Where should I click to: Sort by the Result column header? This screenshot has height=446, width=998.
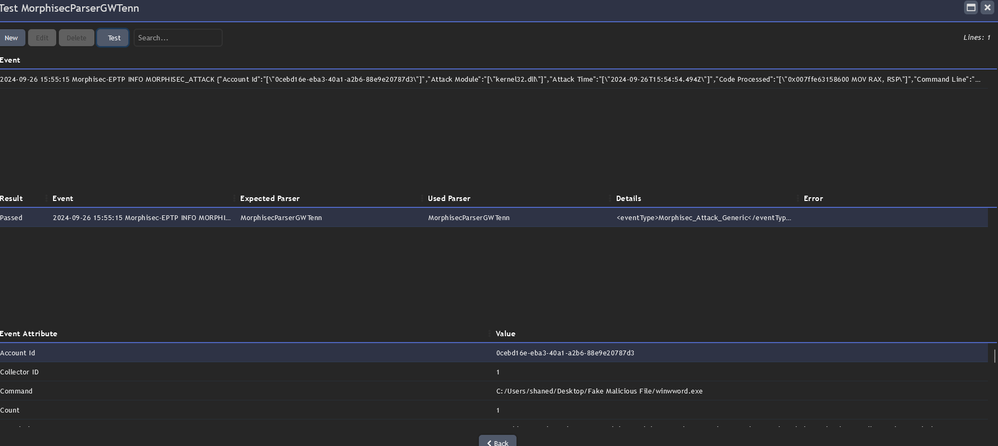pos(11,199)
